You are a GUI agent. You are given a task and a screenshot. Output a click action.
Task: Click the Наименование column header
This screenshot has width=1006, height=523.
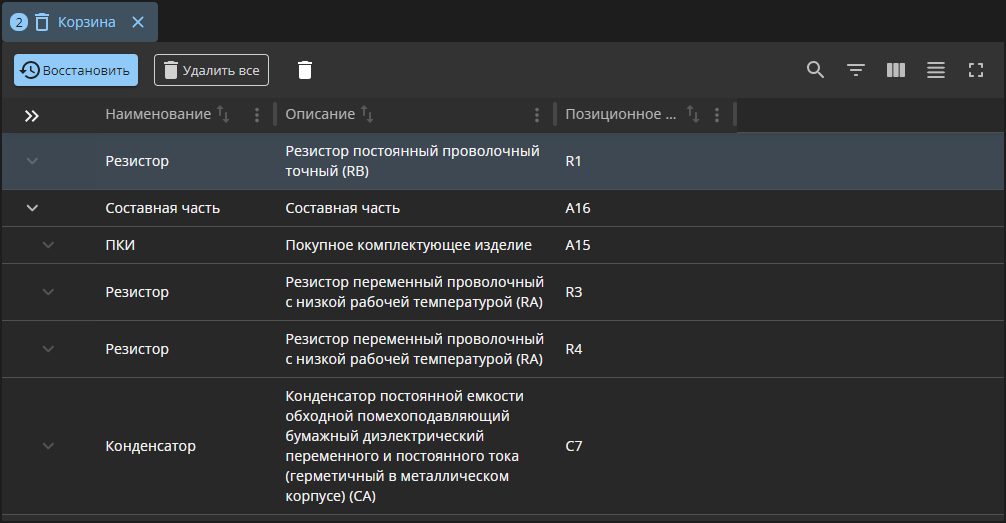tap(158, 114)
